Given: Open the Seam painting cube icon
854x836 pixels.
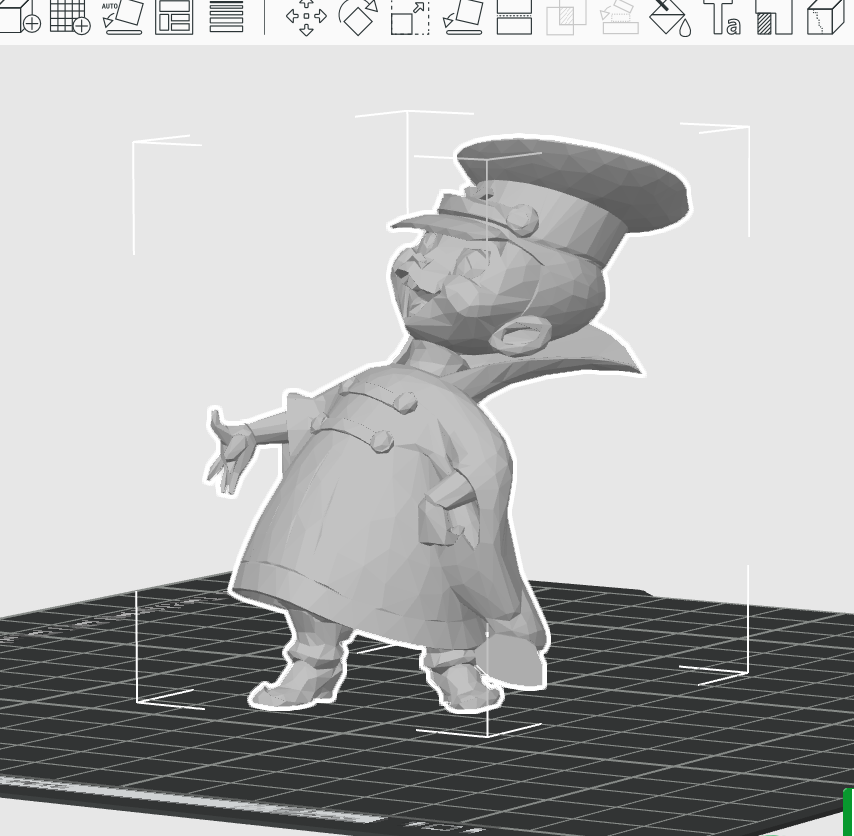Looking at the screenshot, I should 826,17.
